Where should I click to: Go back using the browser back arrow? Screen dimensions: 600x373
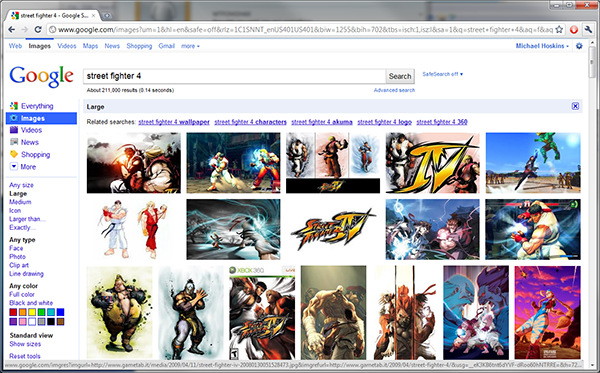[11, 29]
